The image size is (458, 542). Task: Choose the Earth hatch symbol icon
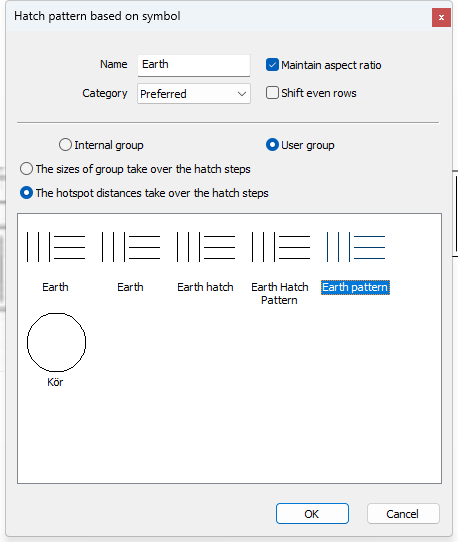coord(206,247)
